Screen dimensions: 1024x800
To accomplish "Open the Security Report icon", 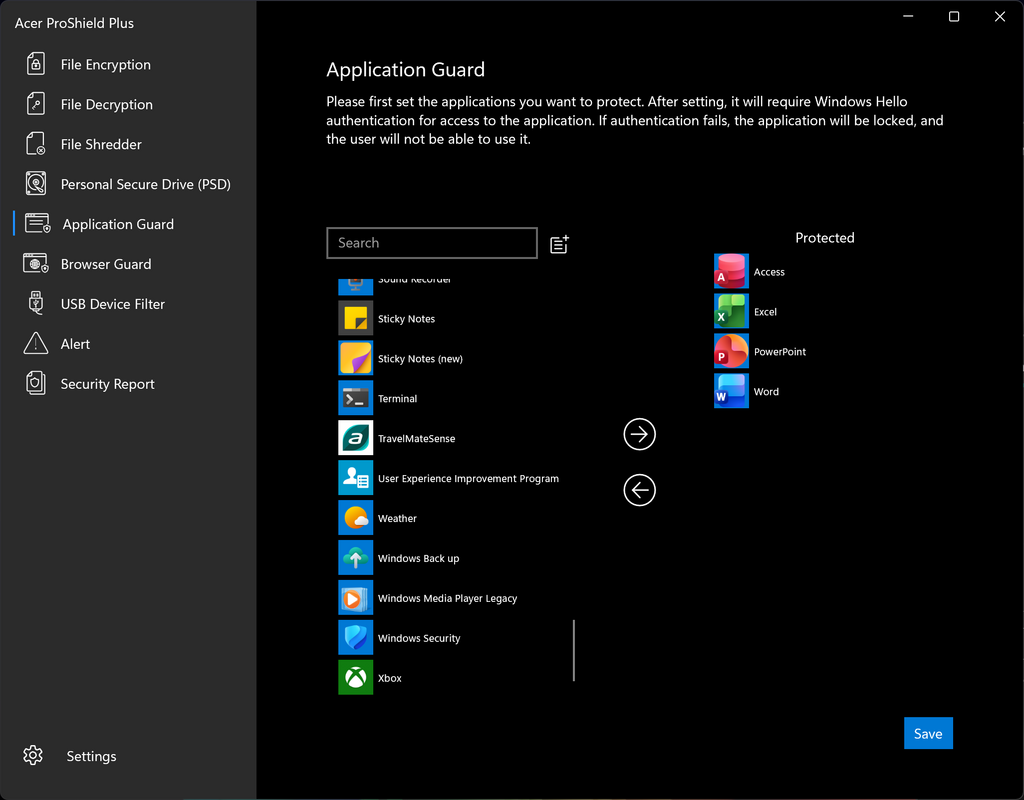I will 36,383.
